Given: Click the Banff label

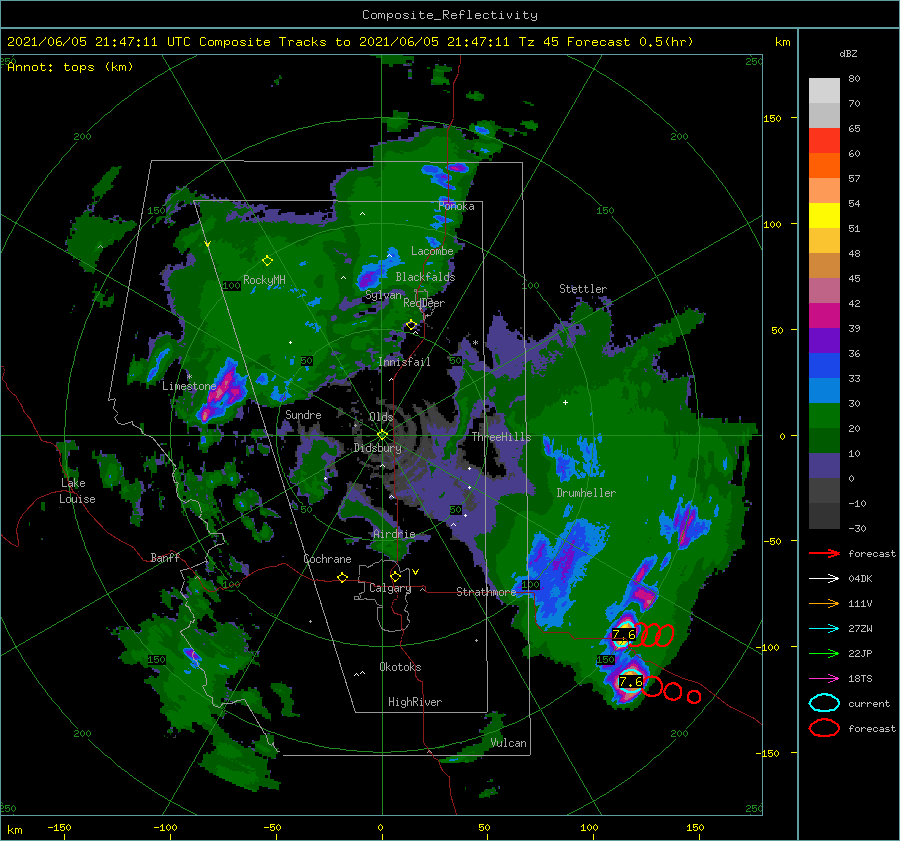Looking at the screenshot, I should coord(165,558).
